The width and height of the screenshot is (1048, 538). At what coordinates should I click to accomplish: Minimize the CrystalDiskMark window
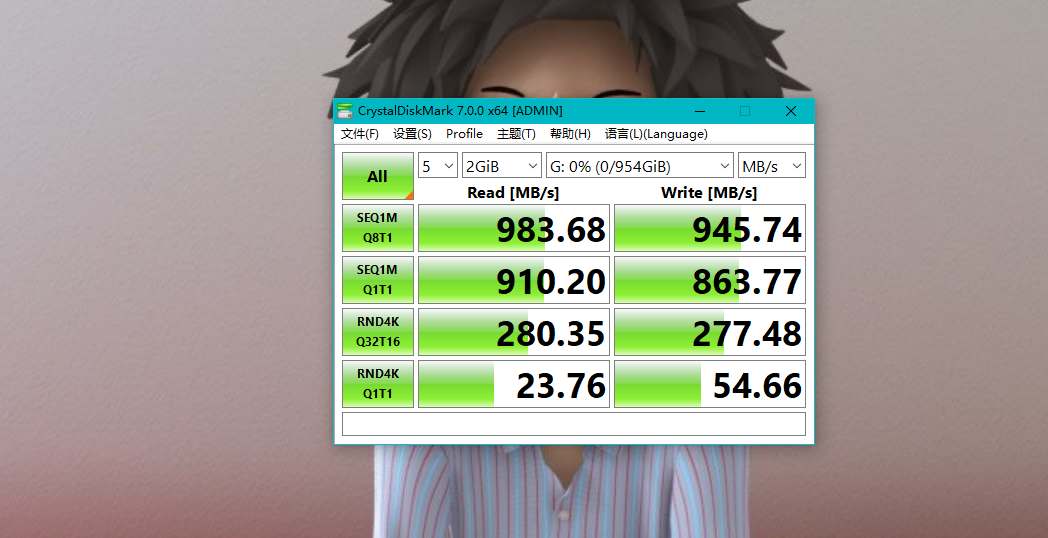point(700,111)
